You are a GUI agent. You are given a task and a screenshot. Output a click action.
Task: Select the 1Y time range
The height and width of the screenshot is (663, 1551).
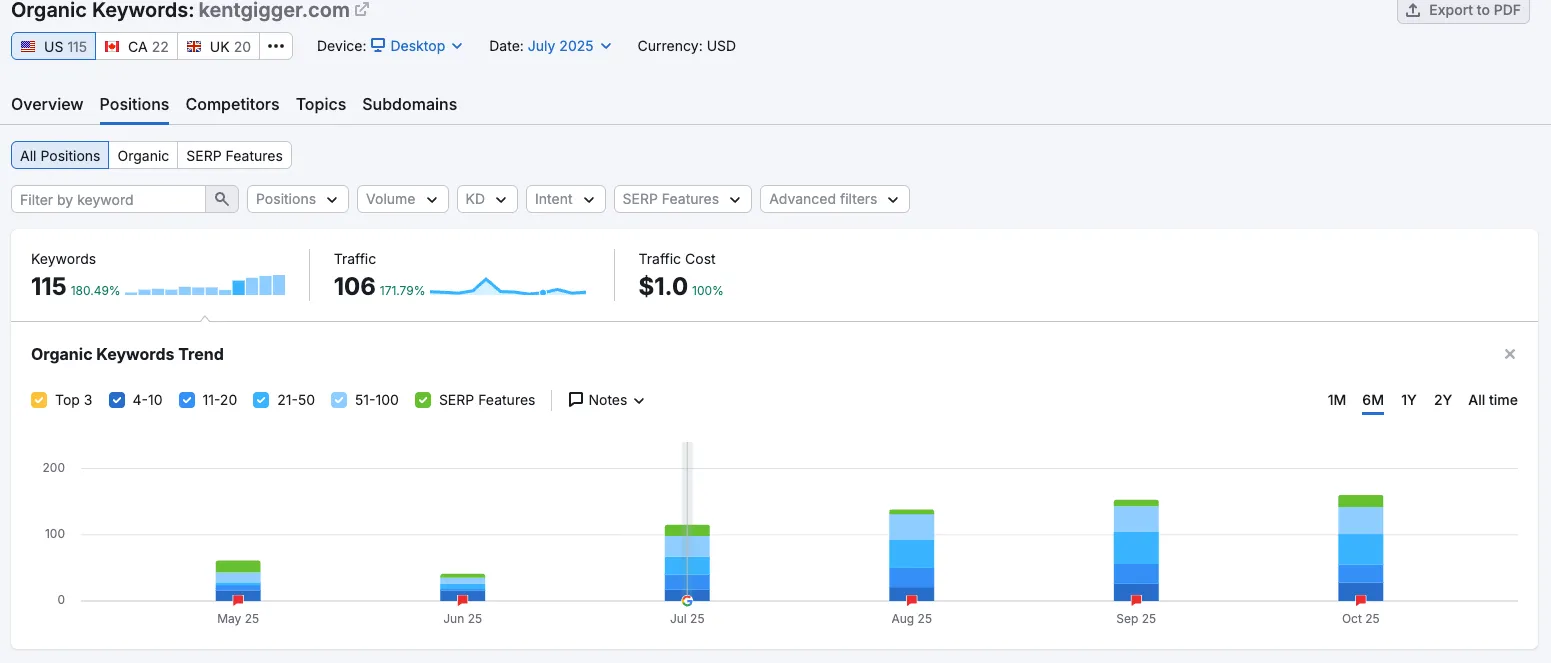tap(1408, 400)
